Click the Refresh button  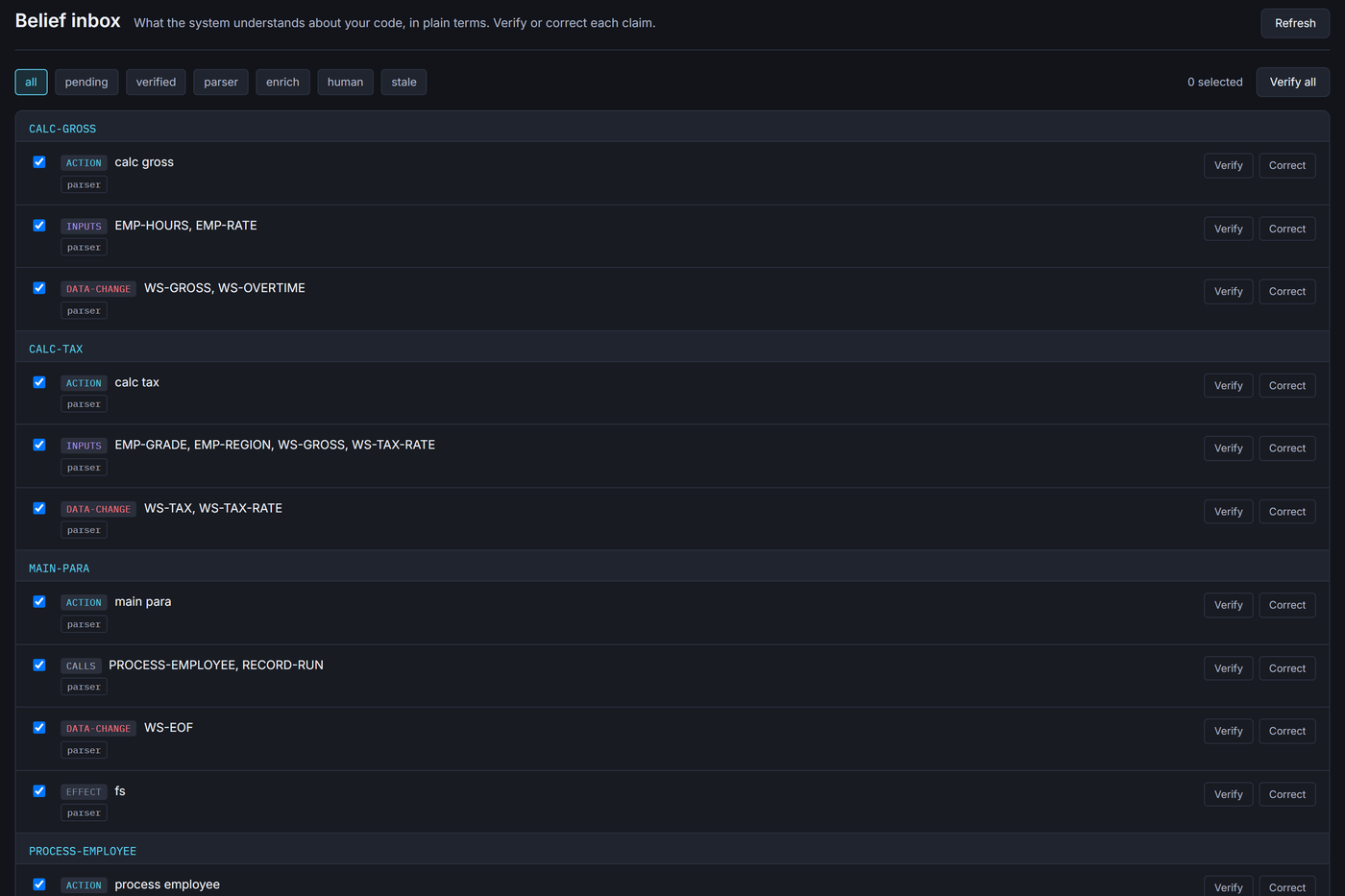click(x=1295, y=23)
